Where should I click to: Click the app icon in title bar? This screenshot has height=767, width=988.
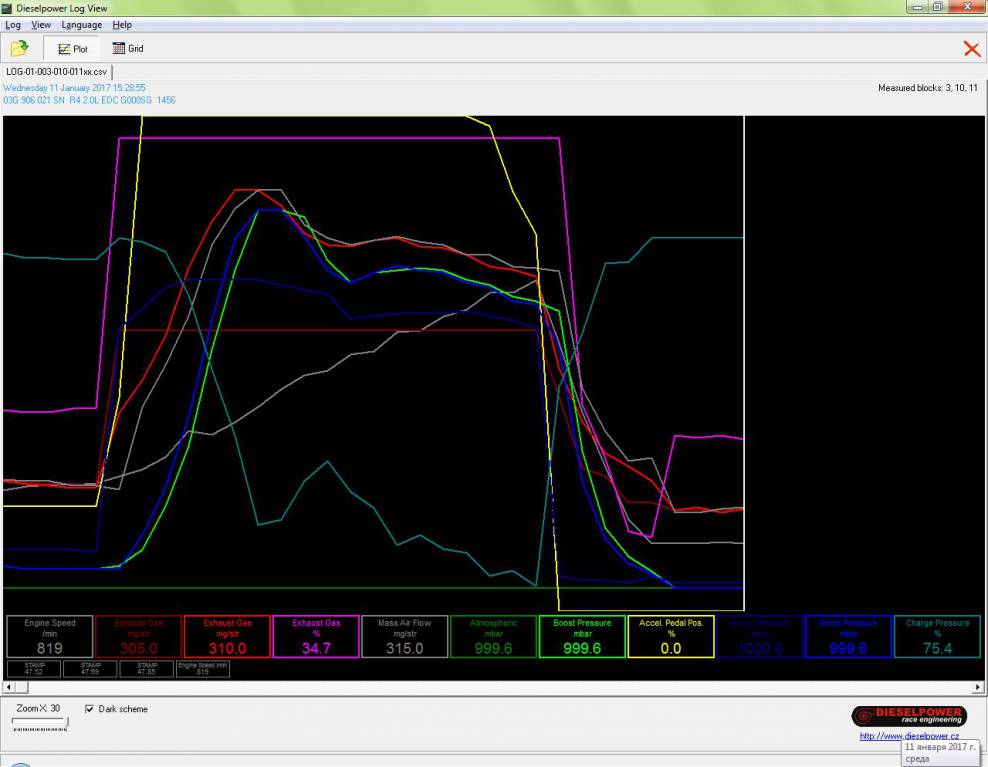[x=8, y=7]
